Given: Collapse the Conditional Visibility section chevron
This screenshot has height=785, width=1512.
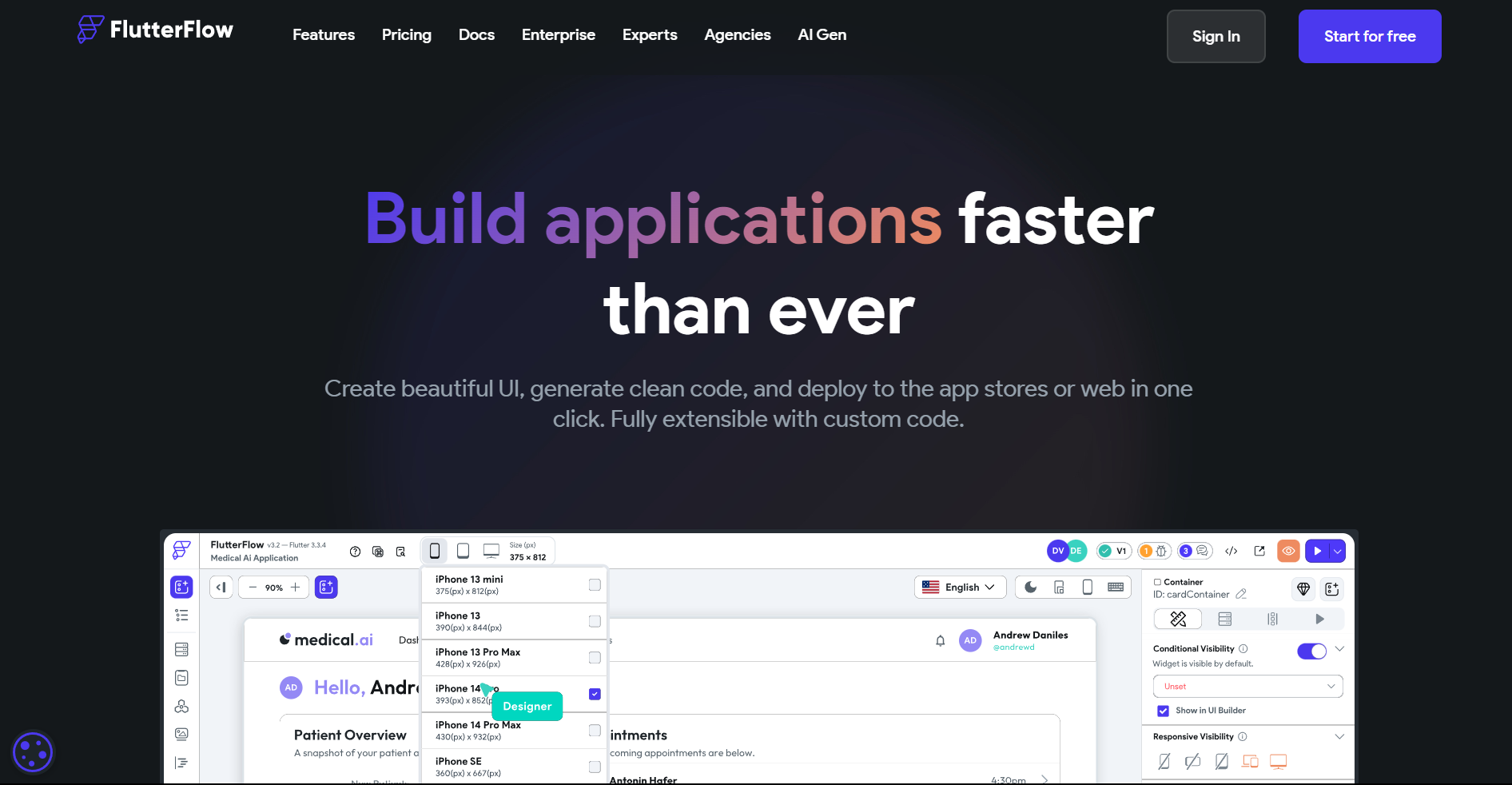Looking at the screenshot, I should point(1340,649).
